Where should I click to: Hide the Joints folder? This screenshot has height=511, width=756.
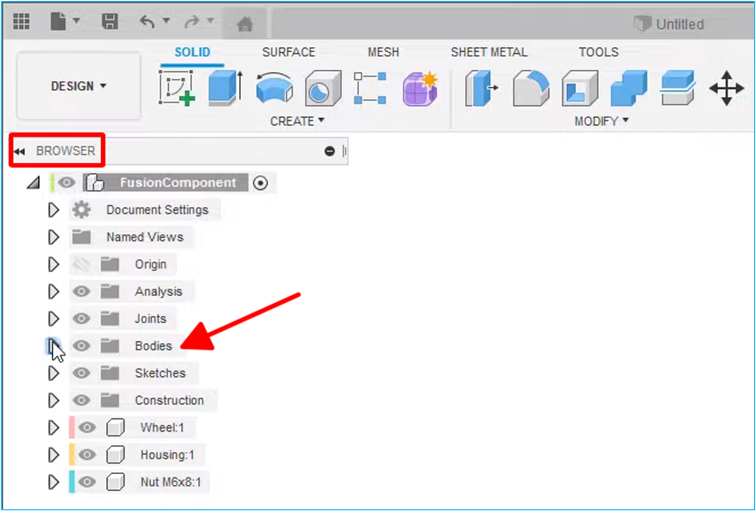point(81,319)
